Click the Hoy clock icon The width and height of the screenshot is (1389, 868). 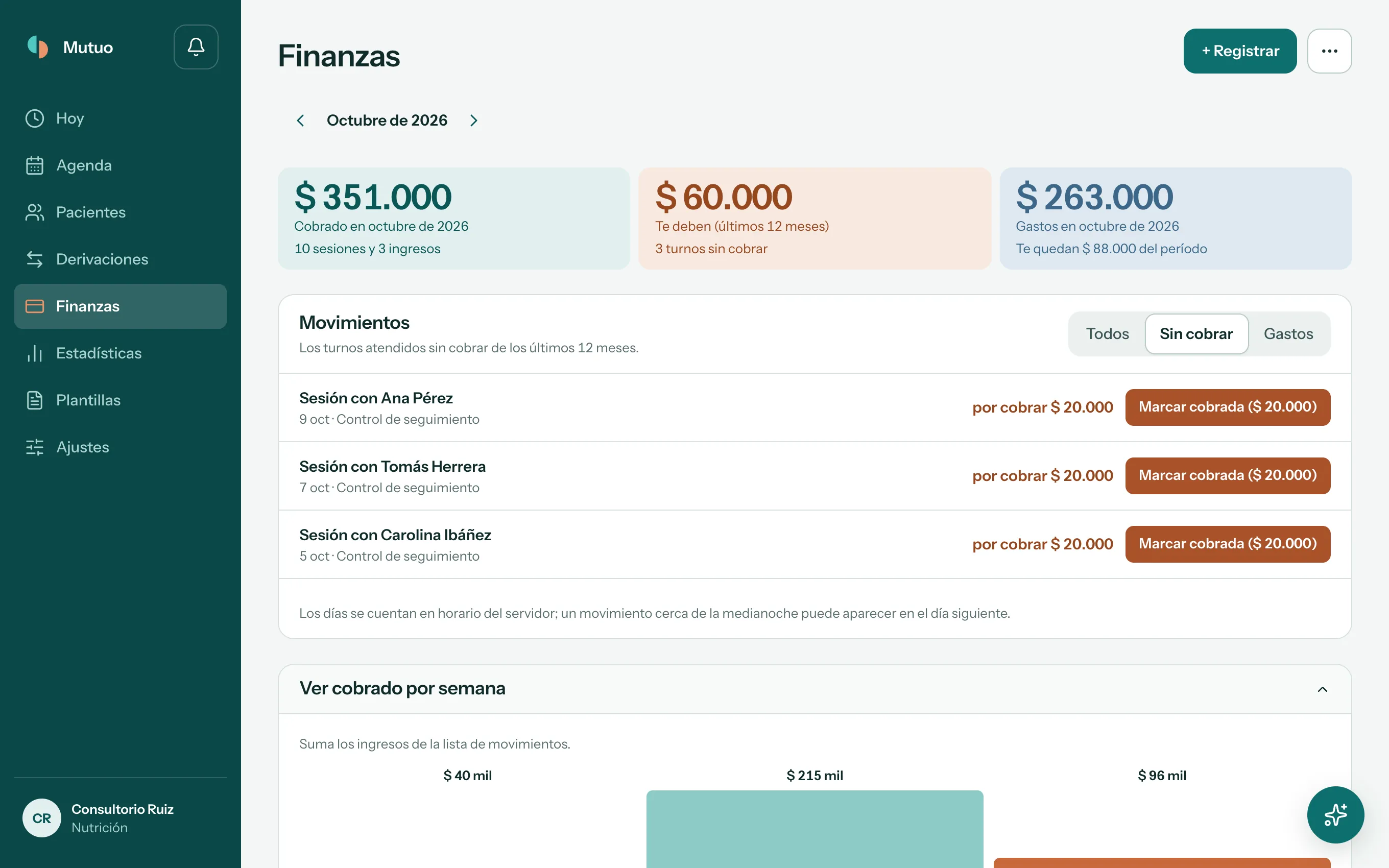click(34, 118)
